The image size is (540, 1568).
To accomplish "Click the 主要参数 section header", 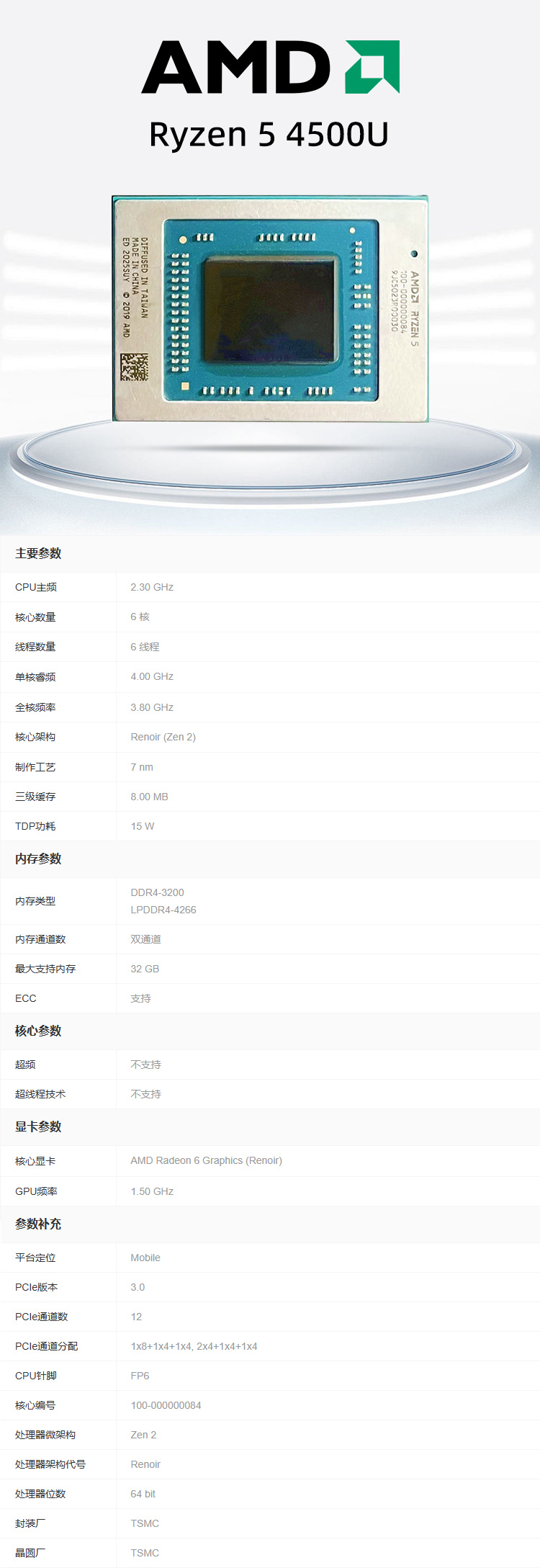I will click(x=38, y=553).
